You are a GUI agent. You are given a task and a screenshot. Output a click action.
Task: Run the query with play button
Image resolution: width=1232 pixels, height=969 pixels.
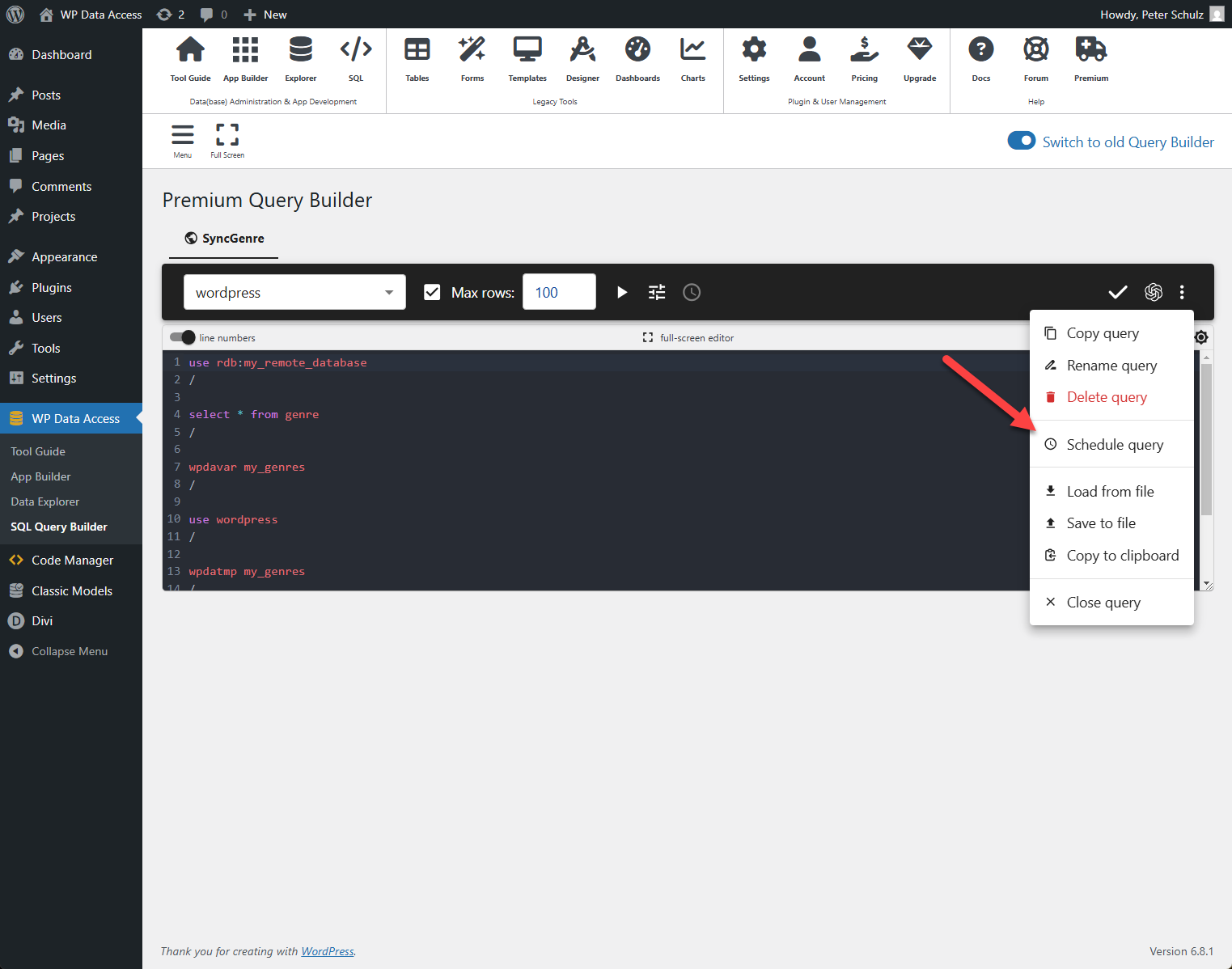[622, 292]
